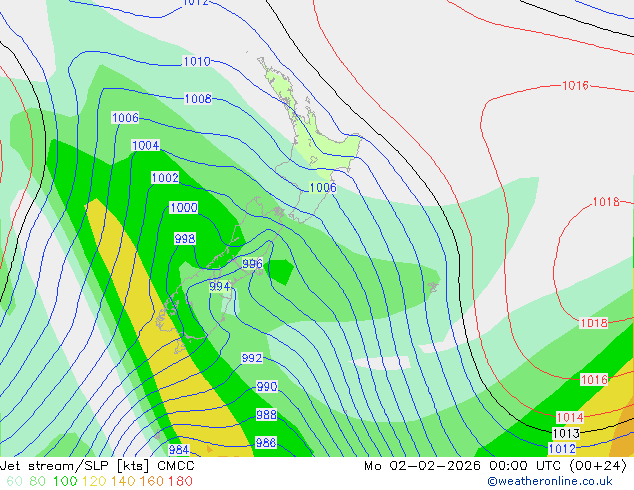Click the 120 kts legend value
634x490 pixels.
tap(94, 481)
